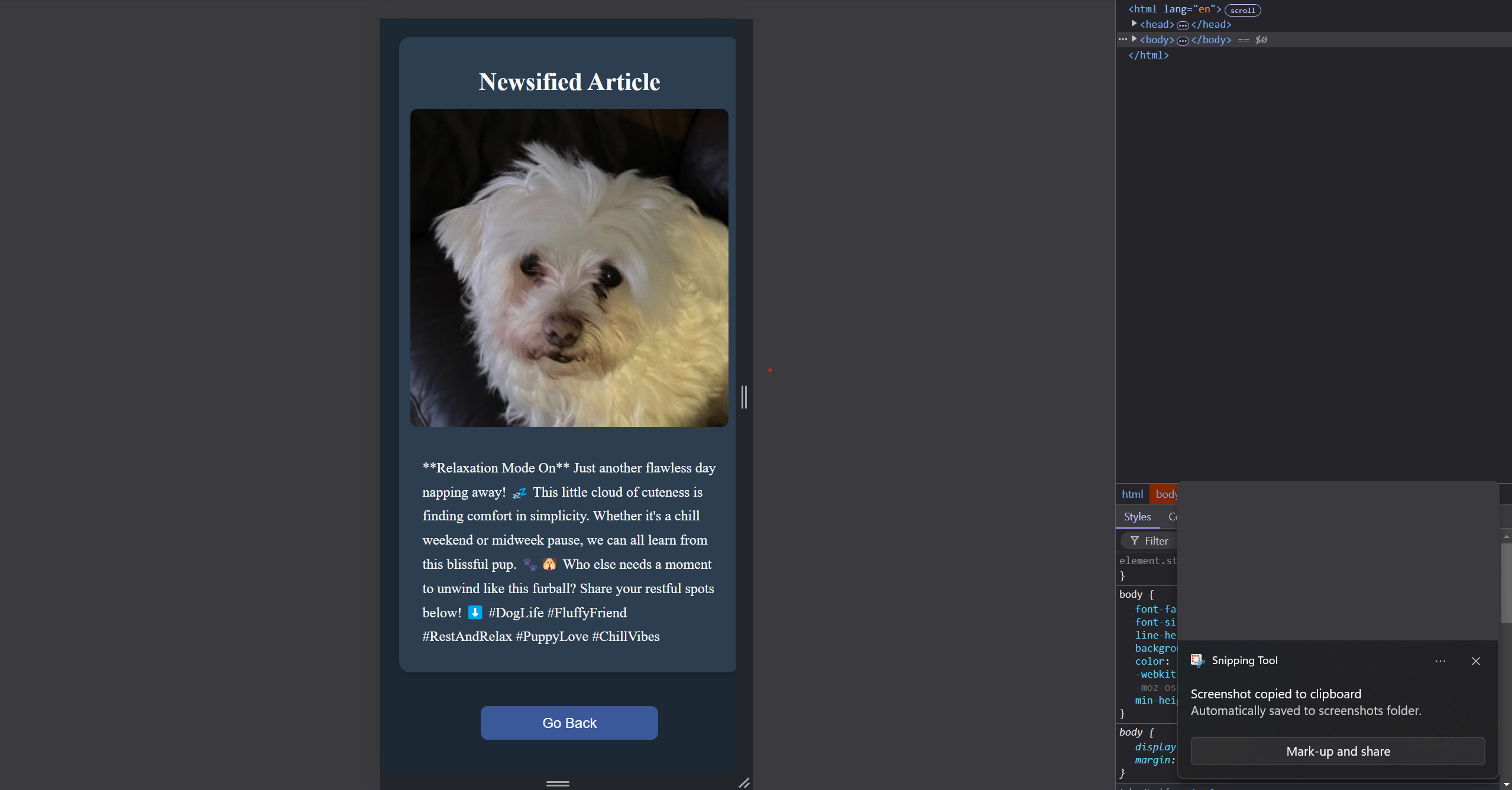Grab the device viewport right-edge resize handle
Viewport: 1512px width, 790px height.
(744, 397)
